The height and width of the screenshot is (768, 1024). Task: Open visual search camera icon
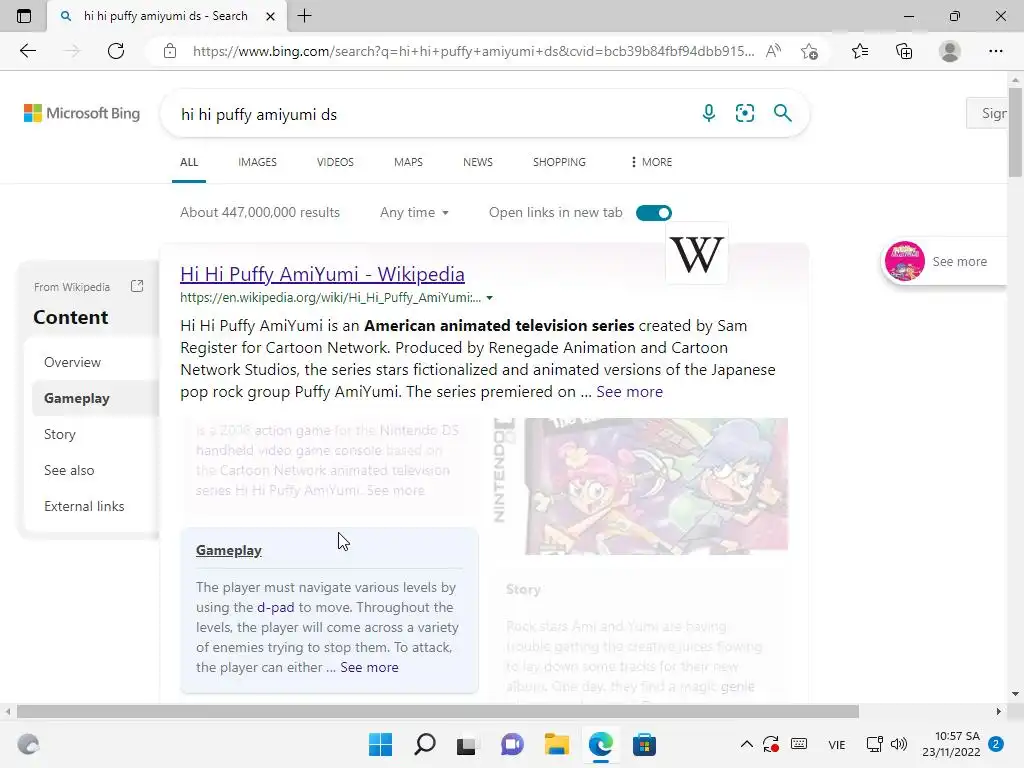744,113
